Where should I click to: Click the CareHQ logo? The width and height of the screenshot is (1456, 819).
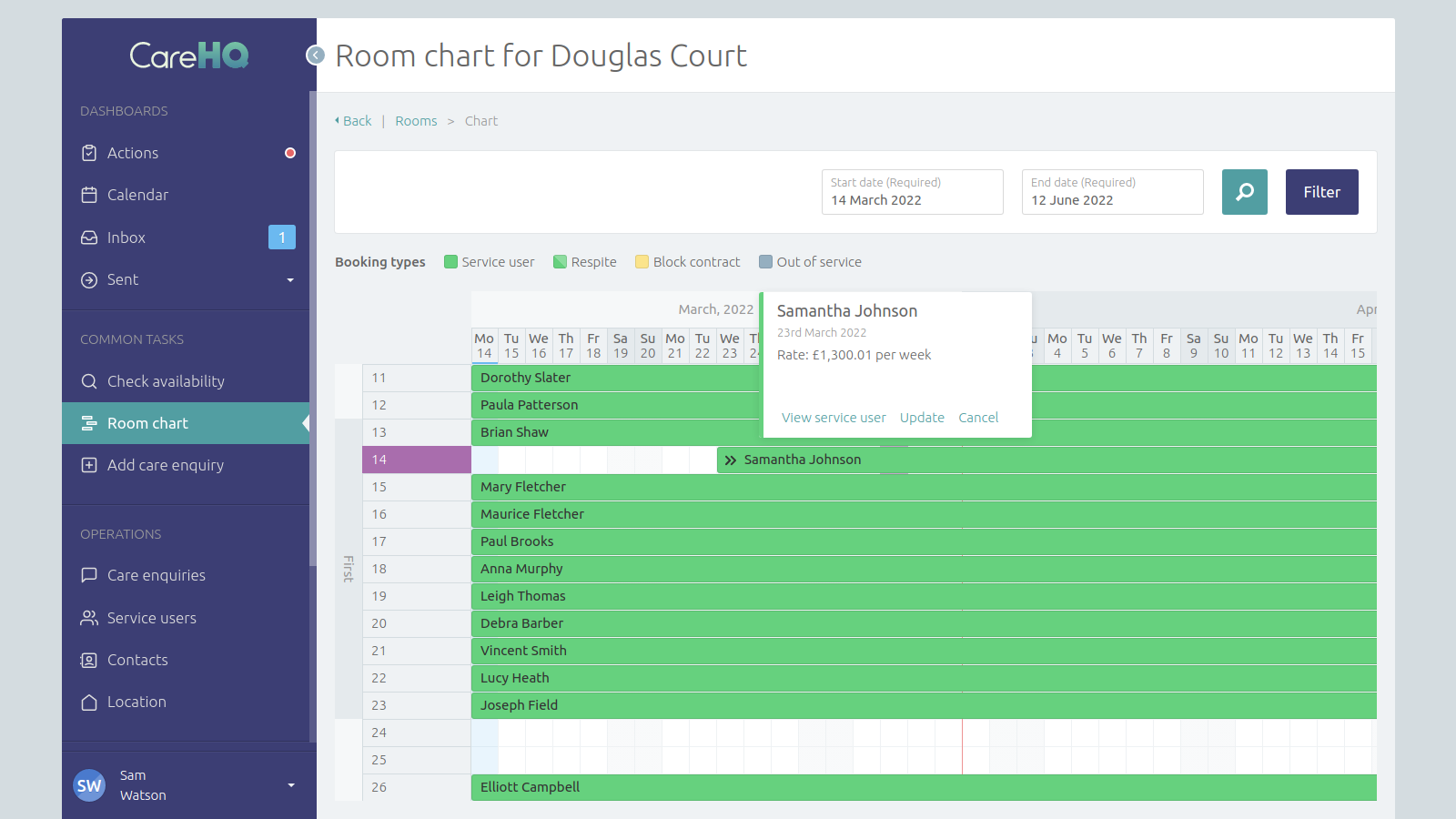coord(189,56)
